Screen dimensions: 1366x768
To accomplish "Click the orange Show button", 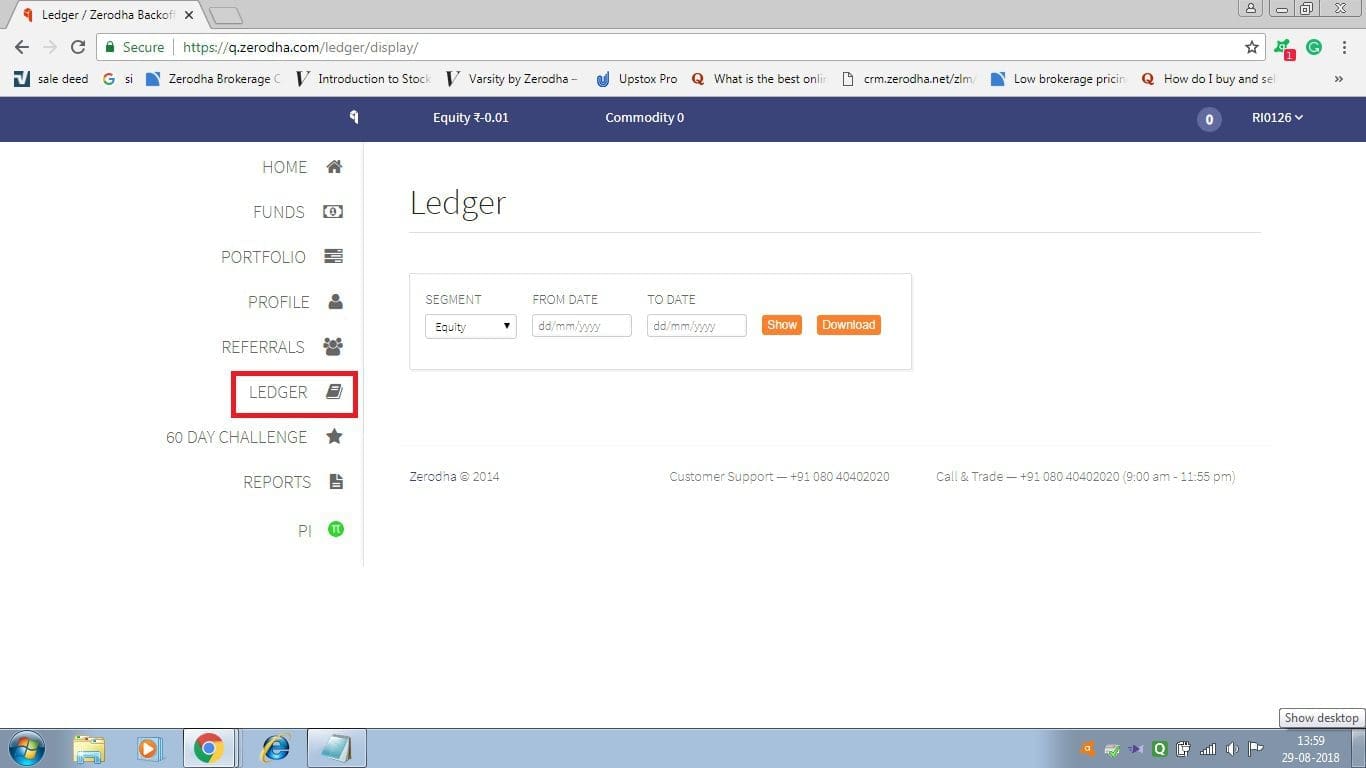I will click(782, 325).
